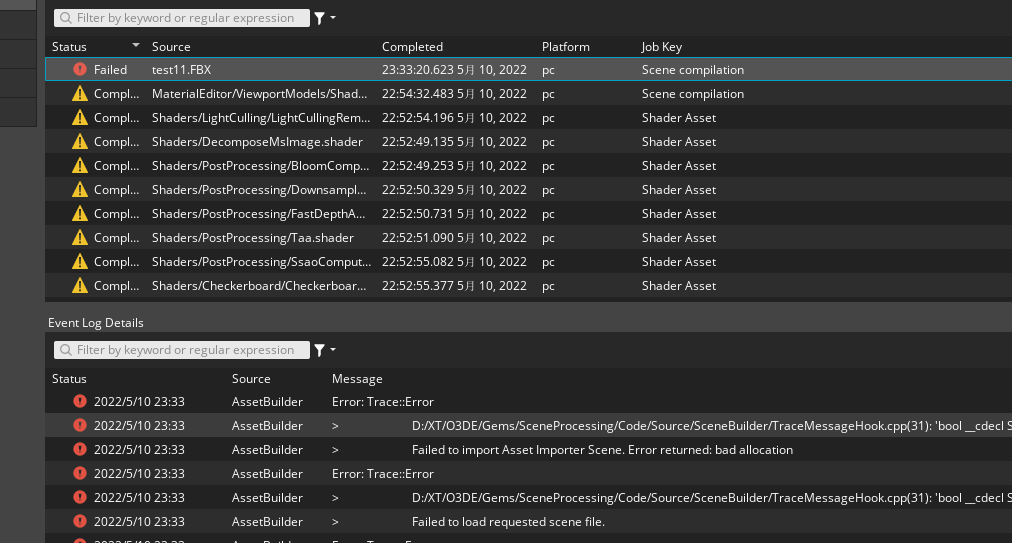
Task: Click Source column header in Event Log
Action: (251, 378)
